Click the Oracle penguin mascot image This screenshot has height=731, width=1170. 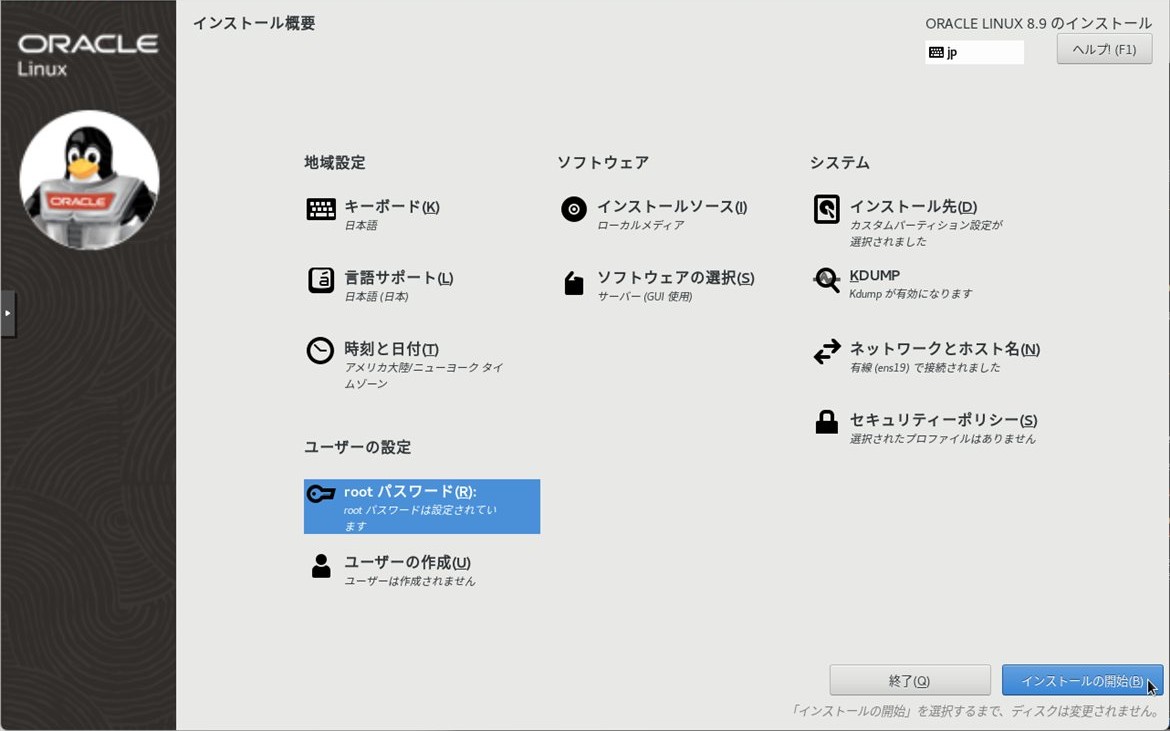[x=89, y=180]
